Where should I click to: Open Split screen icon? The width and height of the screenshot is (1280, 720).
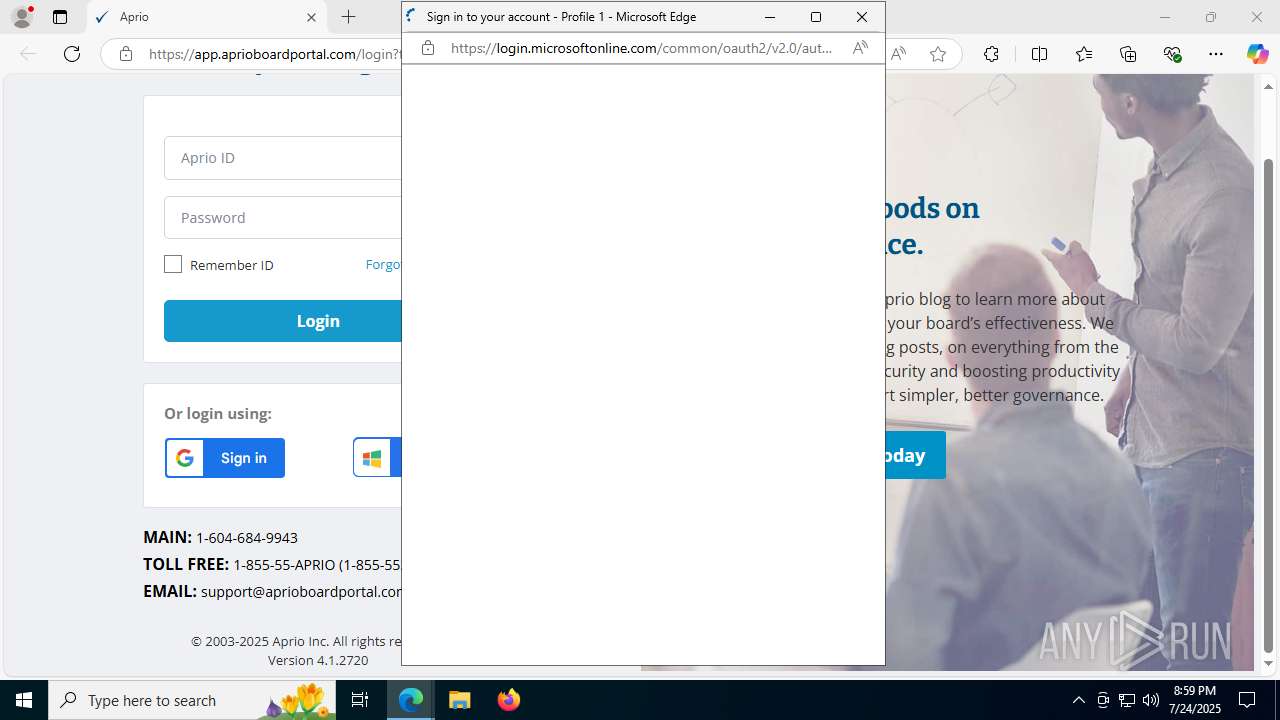click(1039, 54)
